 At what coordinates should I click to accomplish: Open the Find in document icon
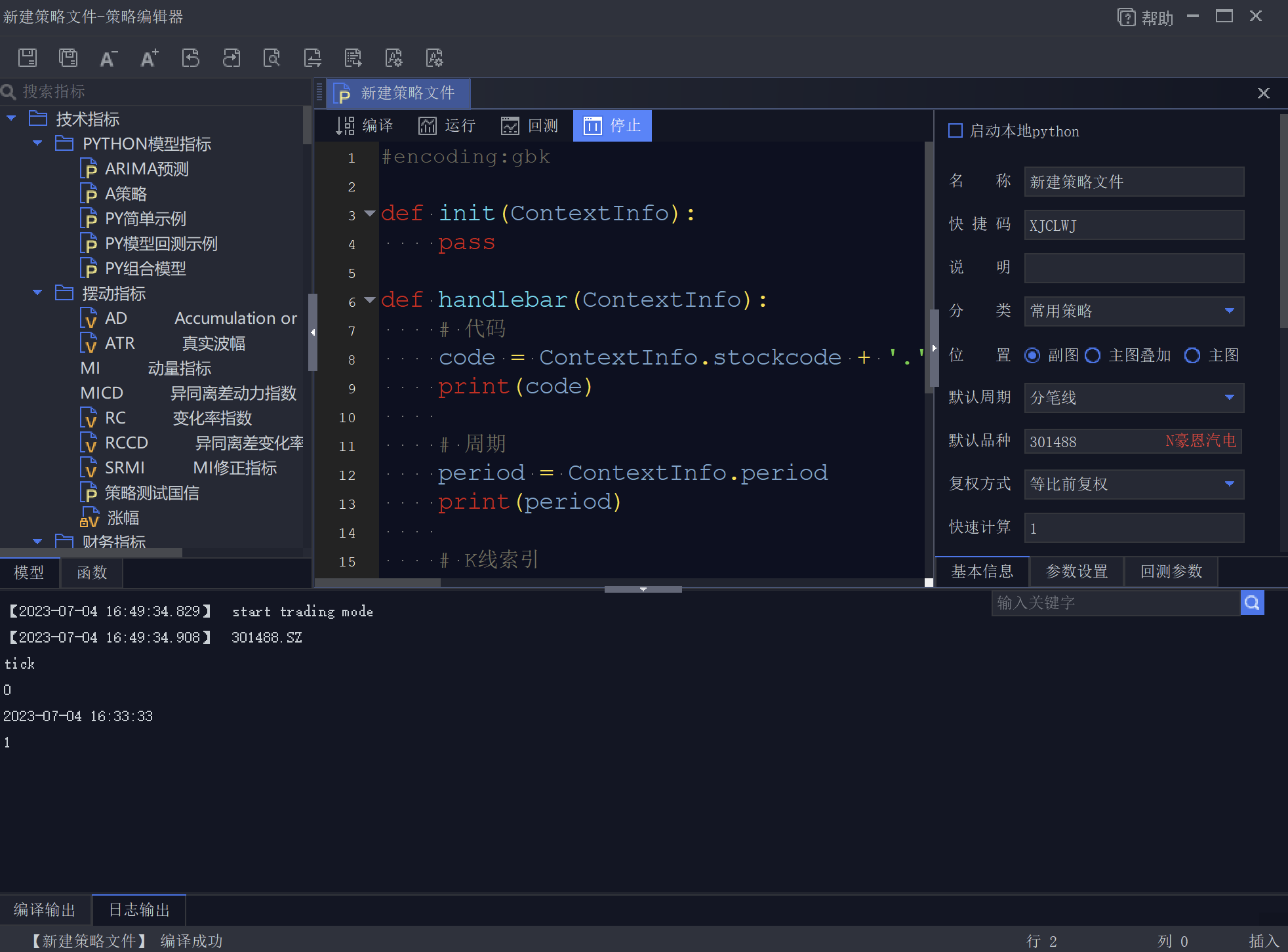[x=272, y=58]
